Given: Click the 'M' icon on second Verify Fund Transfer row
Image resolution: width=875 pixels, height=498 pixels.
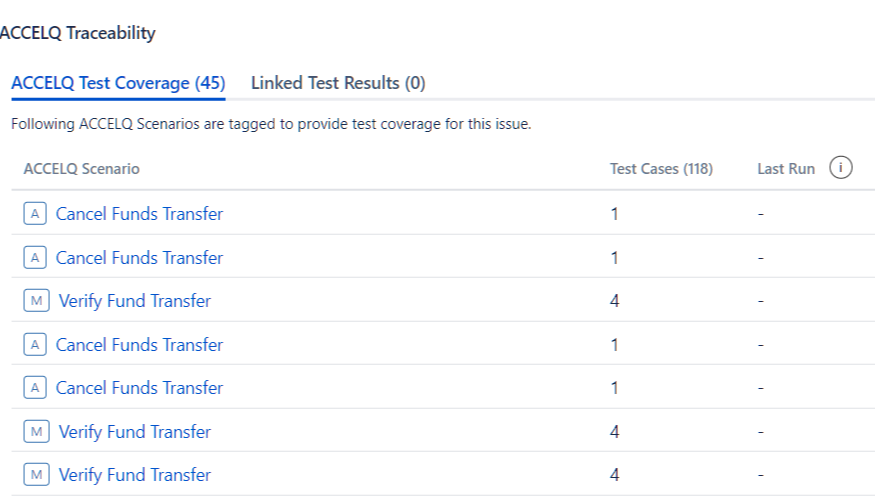Looking at the screenshot, I should (37, 432).
